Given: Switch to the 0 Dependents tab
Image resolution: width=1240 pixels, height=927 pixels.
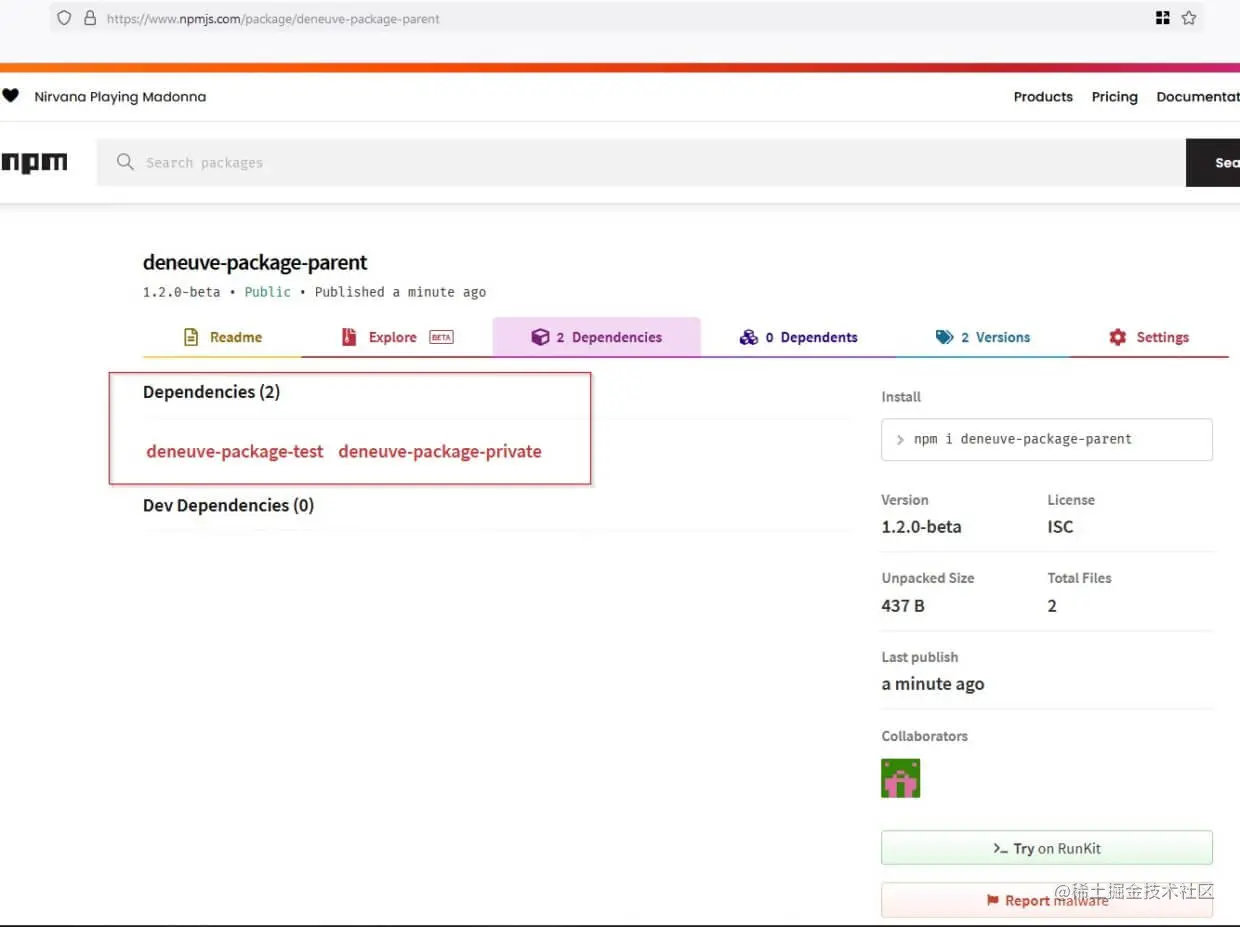Looking at the screenshot, I should [797, 337].
